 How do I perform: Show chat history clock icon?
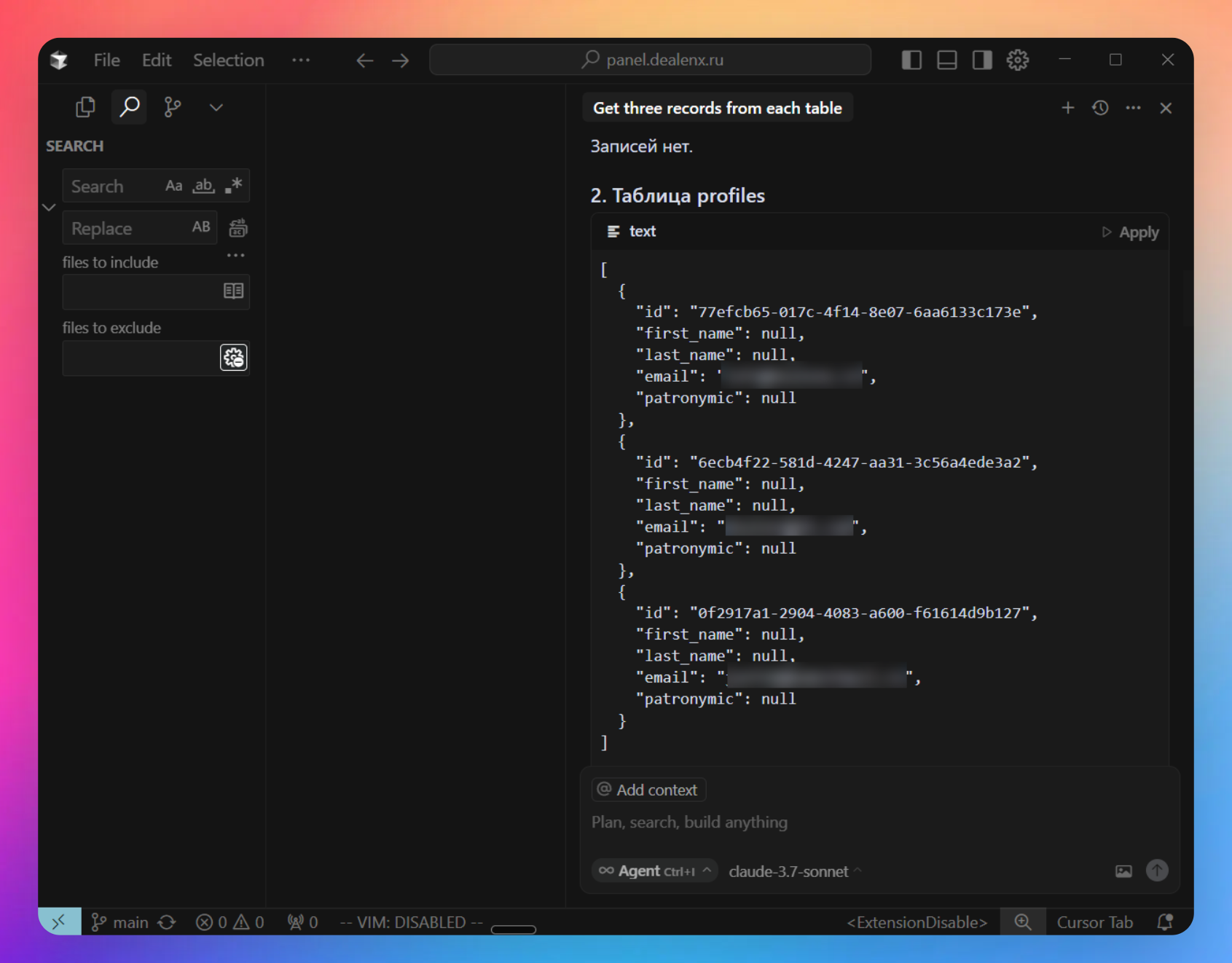(x=1100, y=108)
